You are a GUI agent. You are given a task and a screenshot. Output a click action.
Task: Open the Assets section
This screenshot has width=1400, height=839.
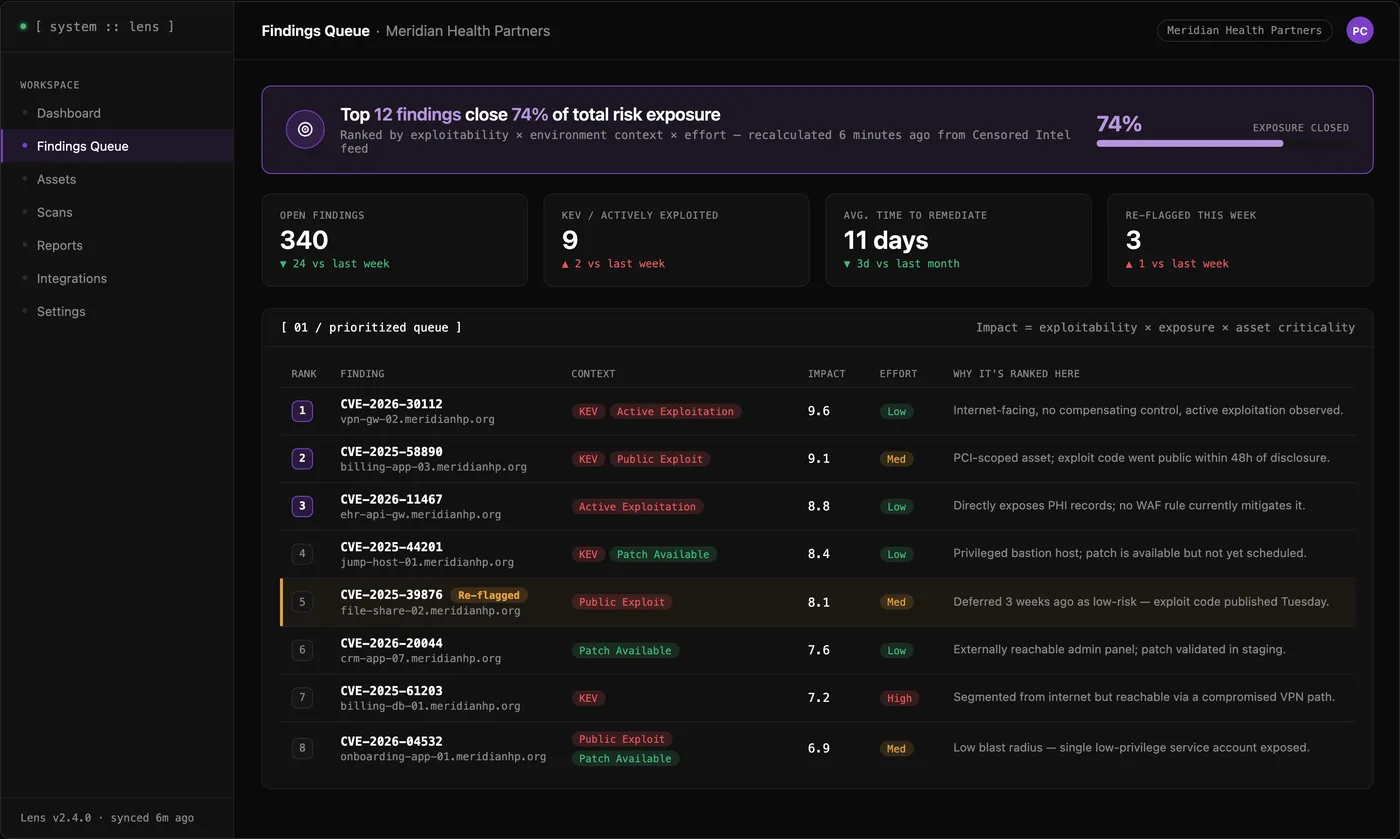point(117,179)
